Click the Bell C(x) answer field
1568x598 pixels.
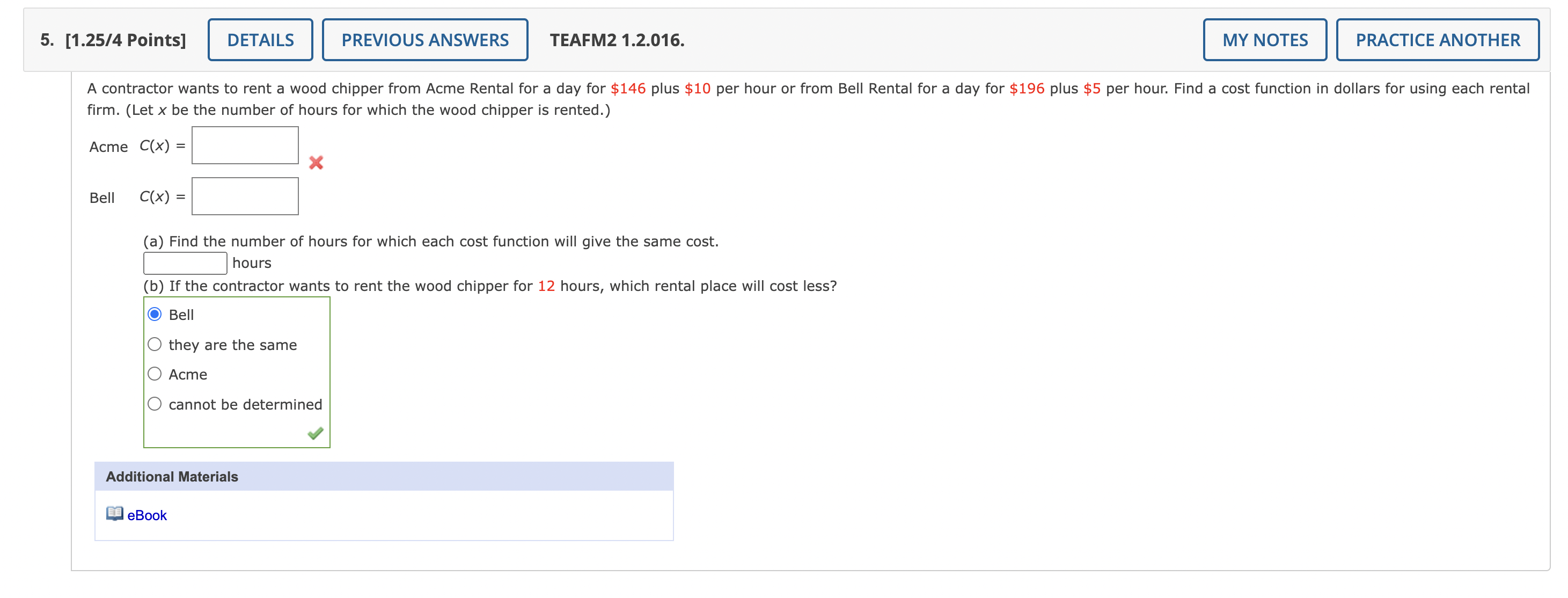click(245, 196)
